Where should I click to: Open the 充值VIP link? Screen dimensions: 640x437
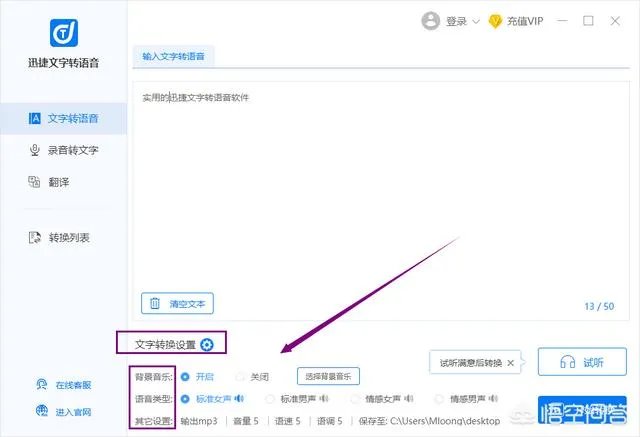[x=525, y=21]
